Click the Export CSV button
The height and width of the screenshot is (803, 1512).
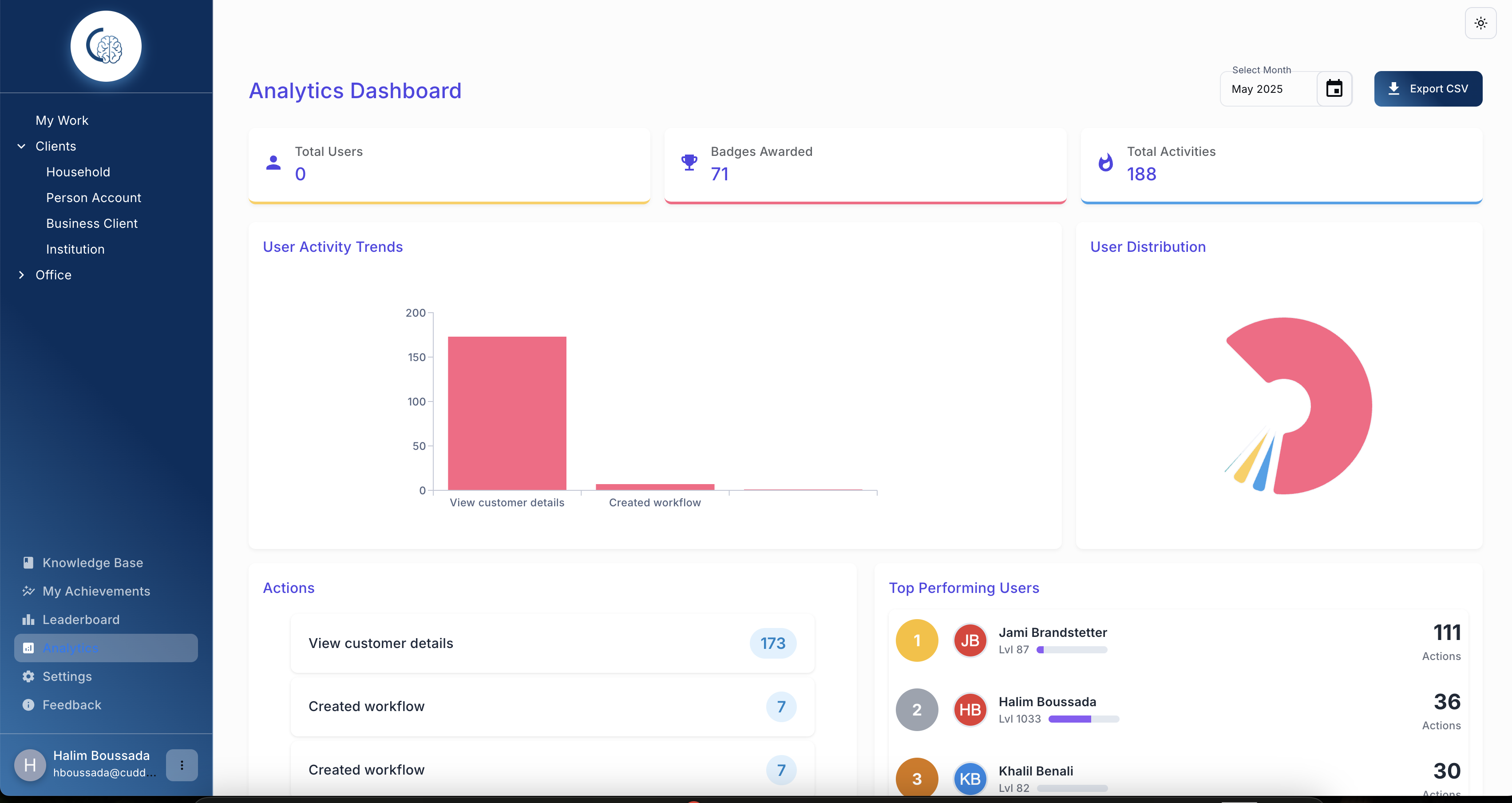[x=1428, y=89]
